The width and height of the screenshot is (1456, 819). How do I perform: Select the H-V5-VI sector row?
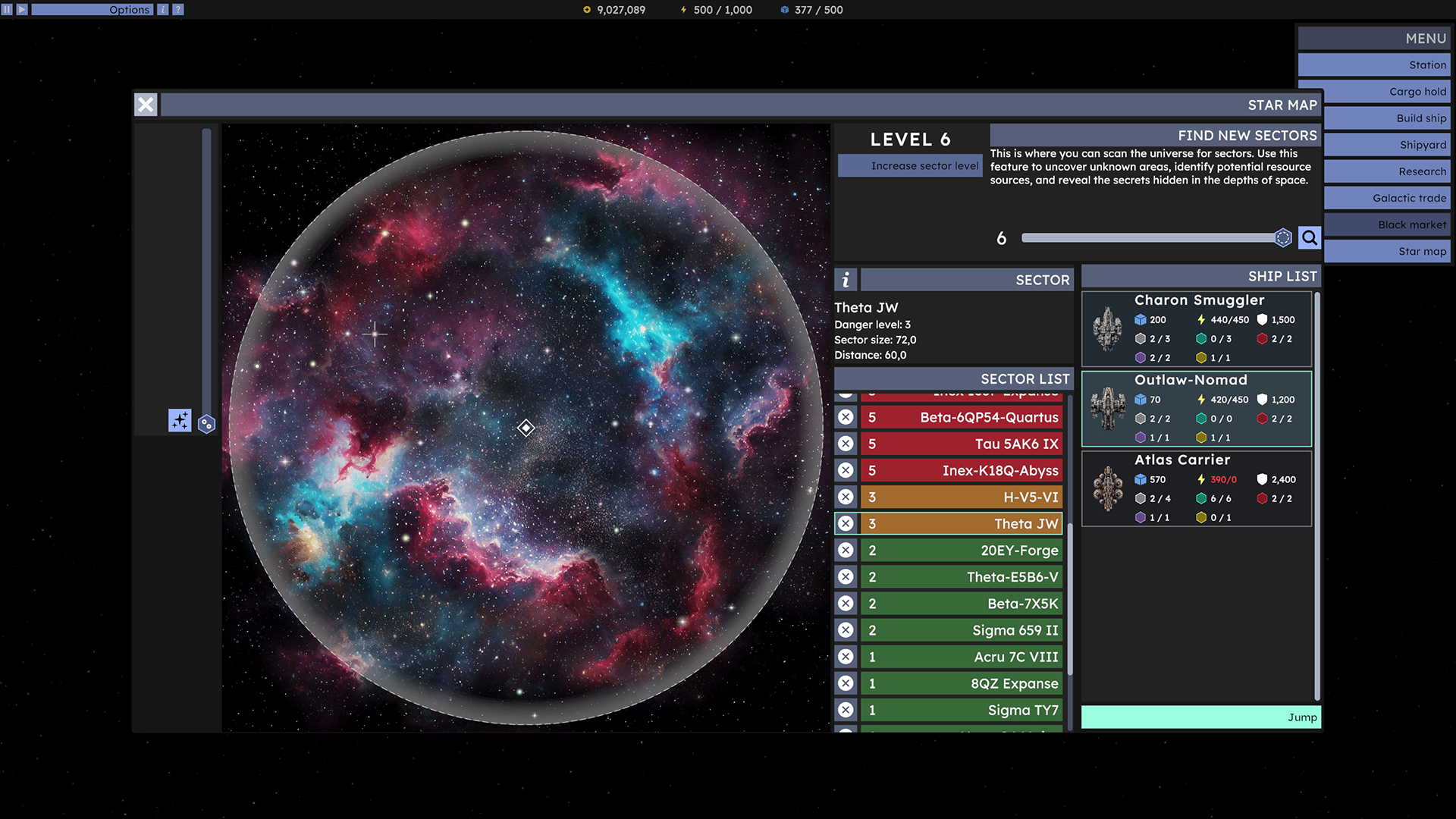(x=962, y=497)
